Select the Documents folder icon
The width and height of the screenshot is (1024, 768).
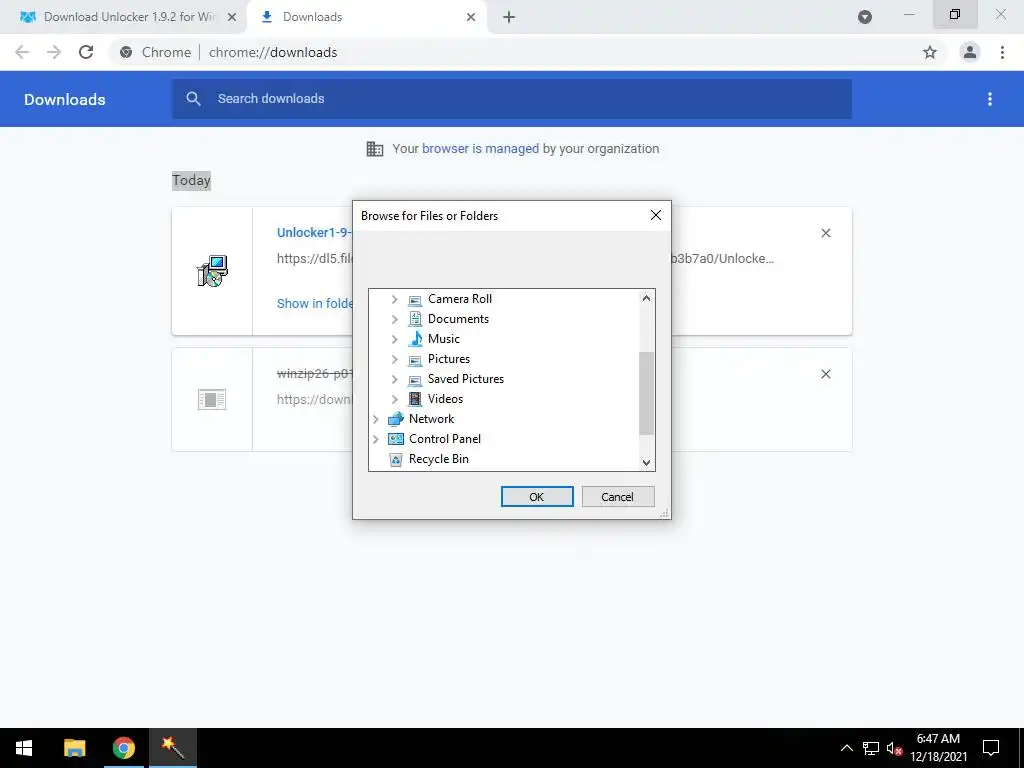coord(415,319)
